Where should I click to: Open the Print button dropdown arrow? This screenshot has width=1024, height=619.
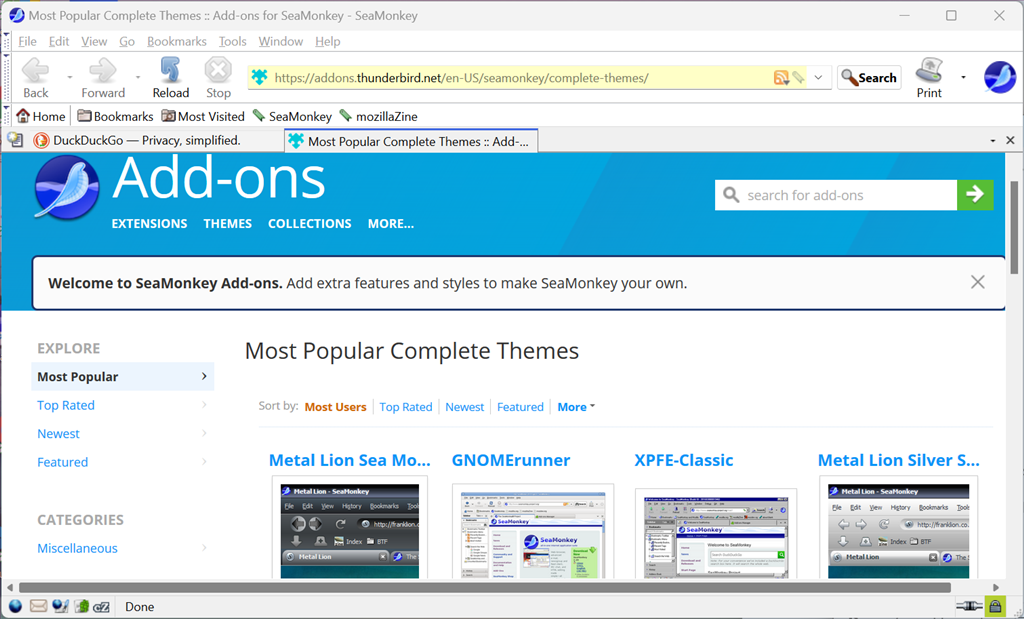963,78
